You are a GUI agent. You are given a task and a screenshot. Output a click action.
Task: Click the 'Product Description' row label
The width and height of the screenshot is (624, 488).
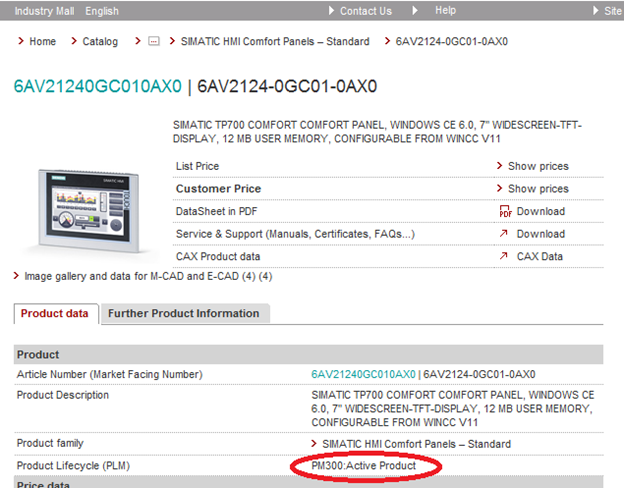click(x=62, y=395)
